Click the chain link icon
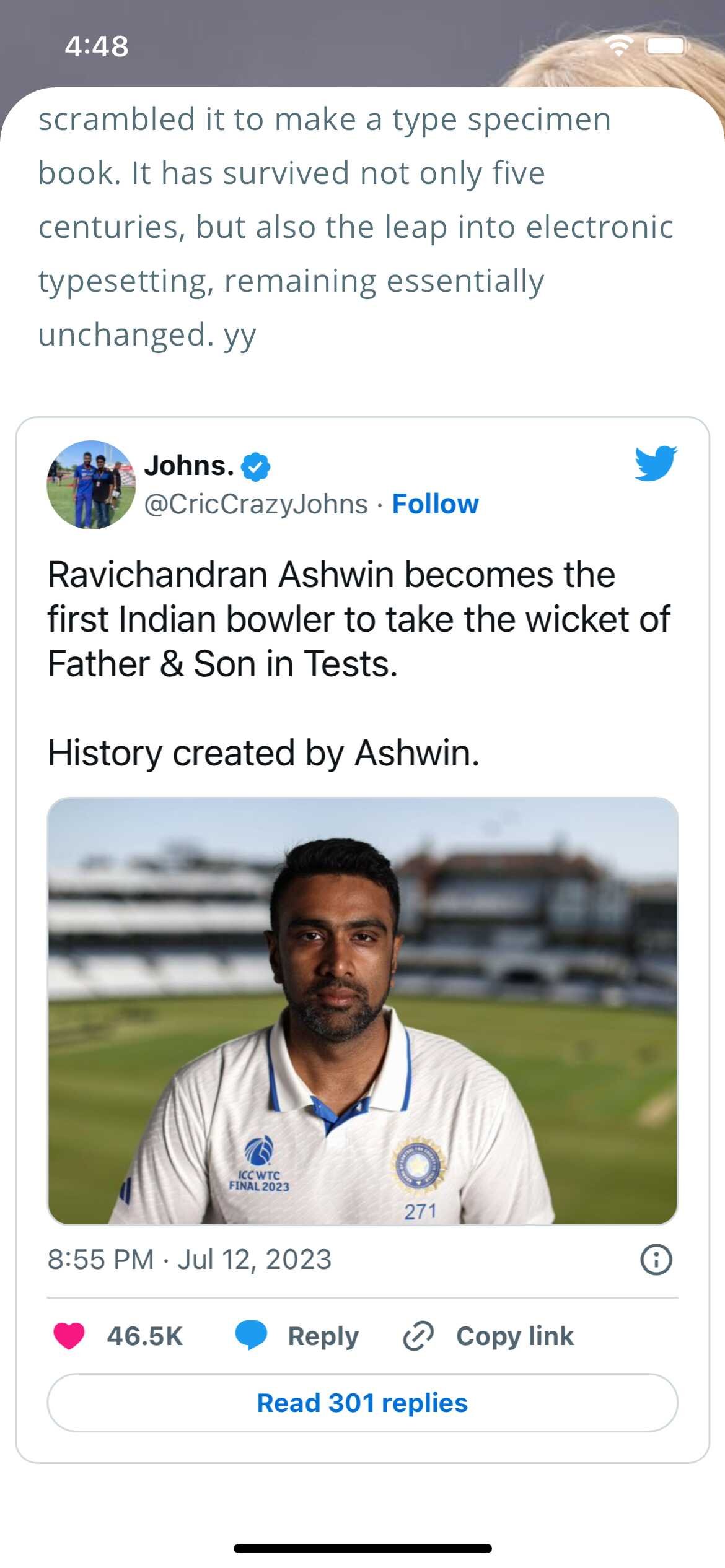The height and width of the screenshot is (1568, 725). [x=418, y=1336]
